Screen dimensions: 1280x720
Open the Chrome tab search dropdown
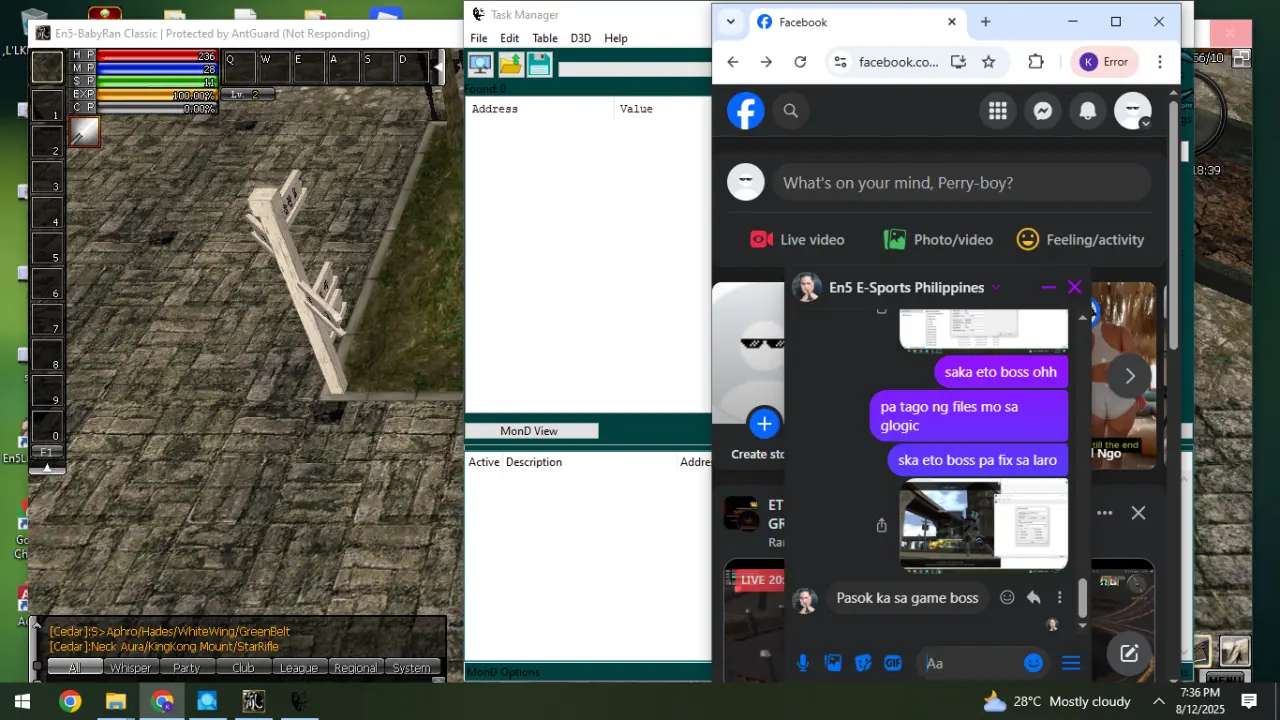coord(731,21)
